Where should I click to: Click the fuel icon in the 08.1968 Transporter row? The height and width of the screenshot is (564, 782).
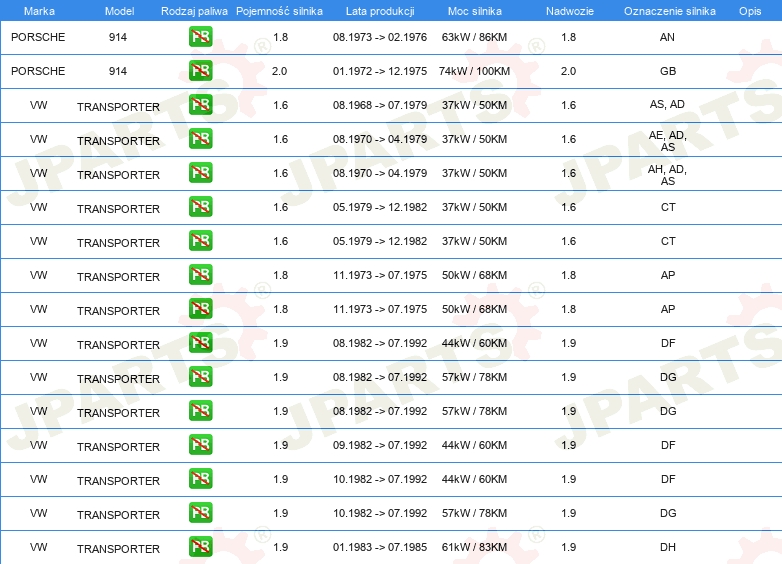tap(200, 105)
